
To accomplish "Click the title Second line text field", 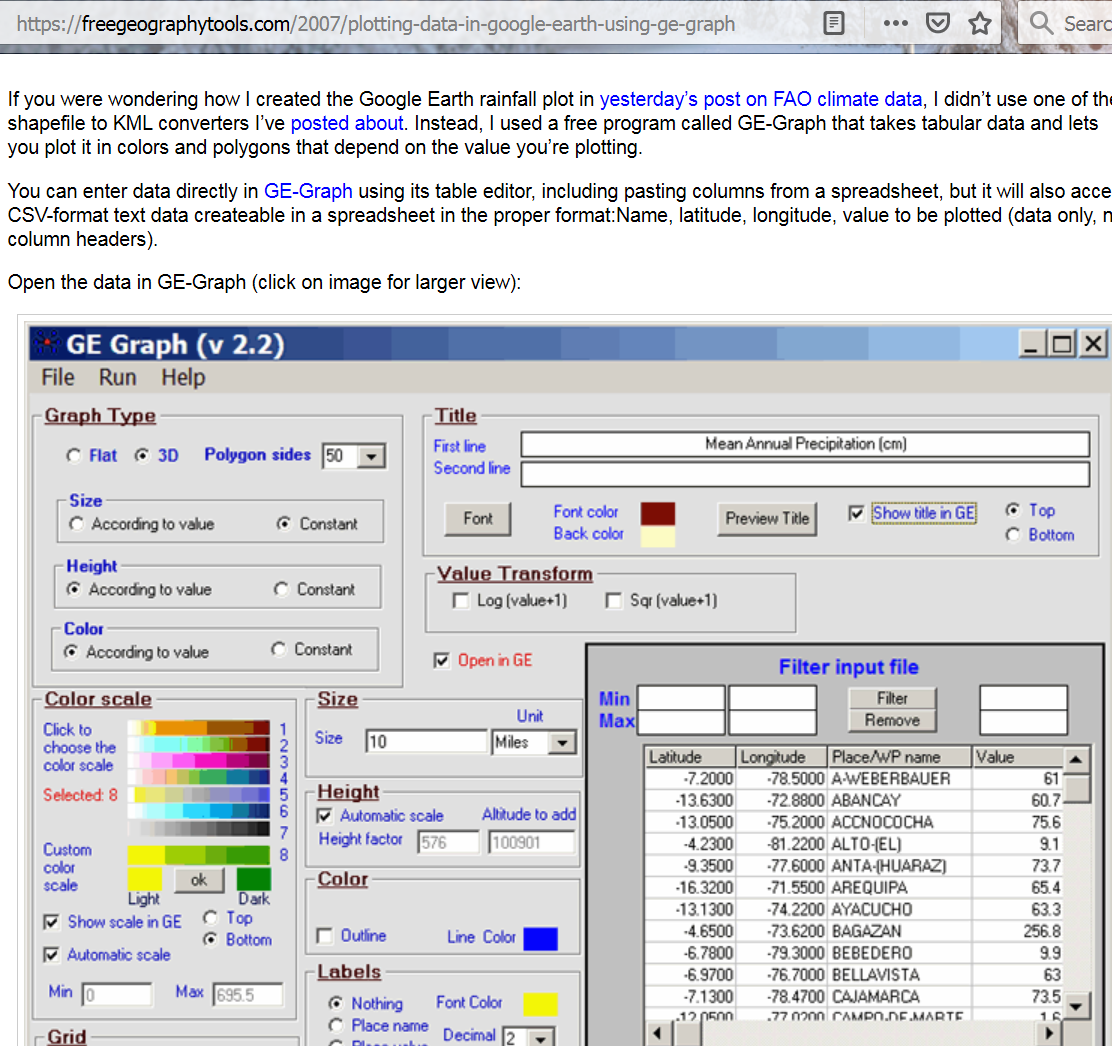I will (x=805, y=474).
